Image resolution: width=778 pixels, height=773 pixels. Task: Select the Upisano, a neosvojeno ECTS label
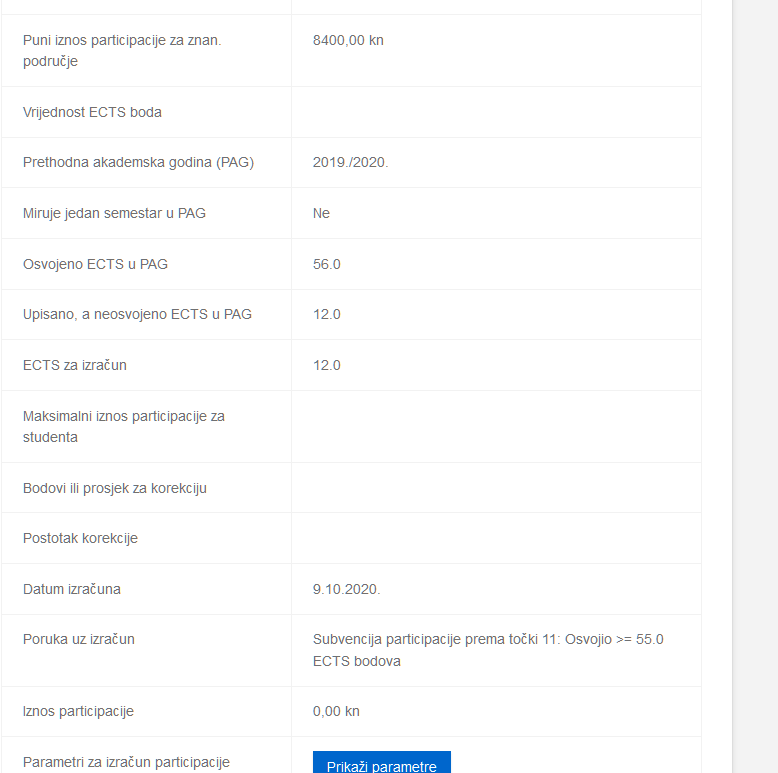click(137, 314)
